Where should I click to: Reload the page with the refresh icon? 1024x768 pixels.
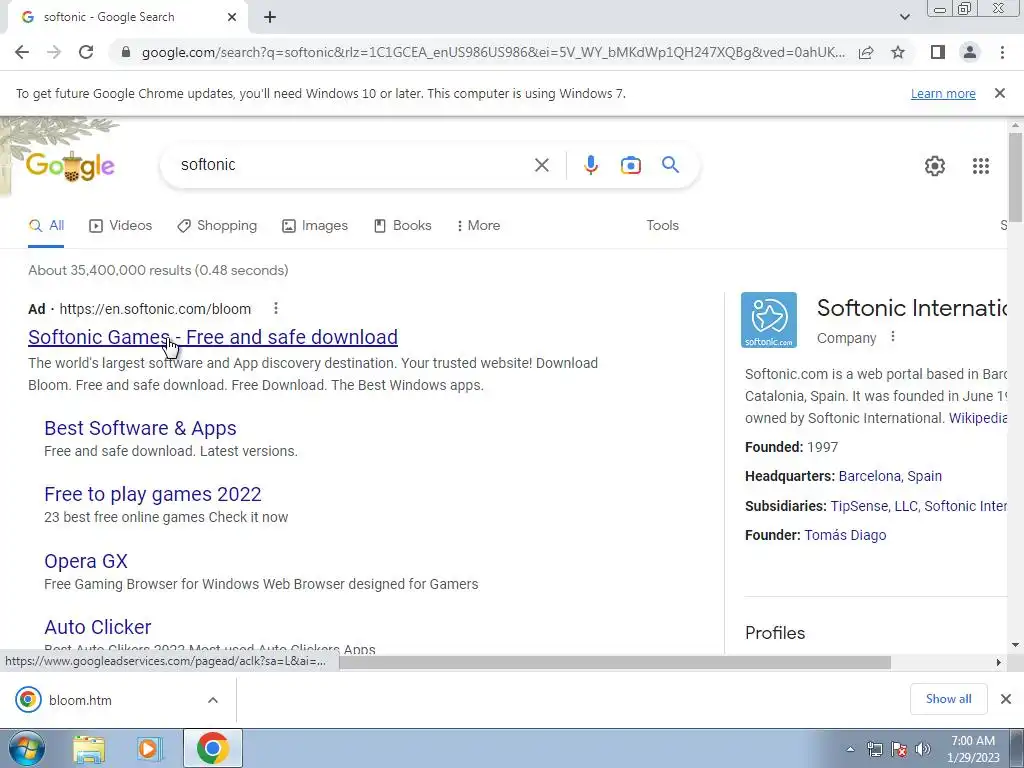click(x=86, y=52)
